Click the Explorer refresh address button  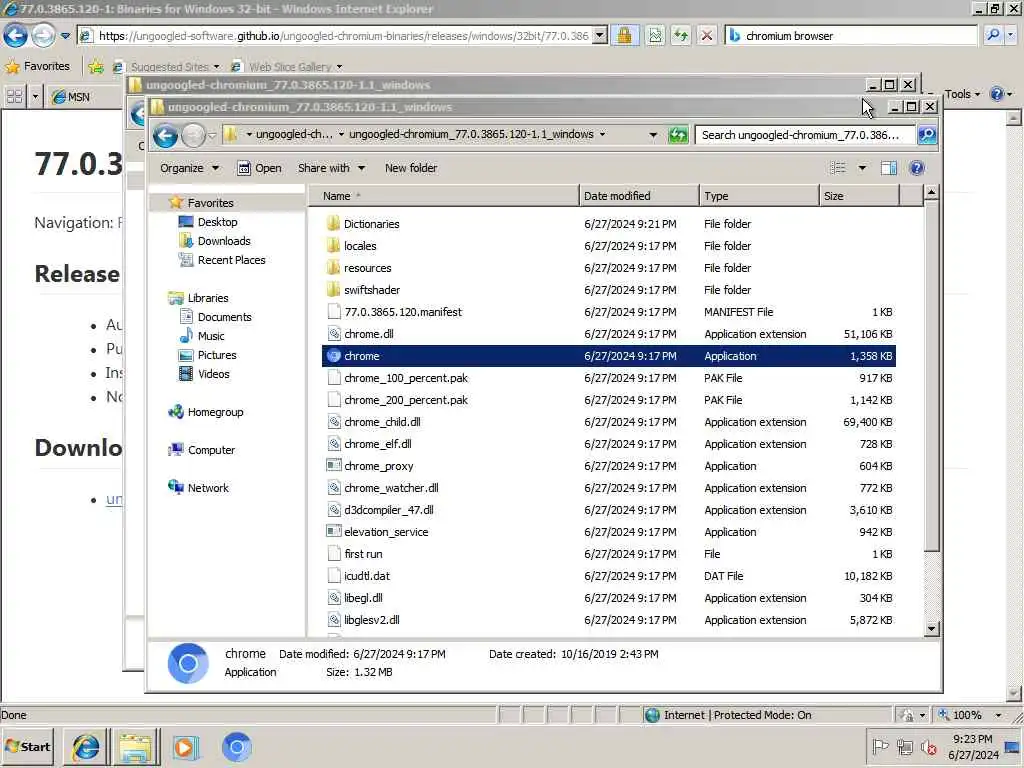[678, 135]
